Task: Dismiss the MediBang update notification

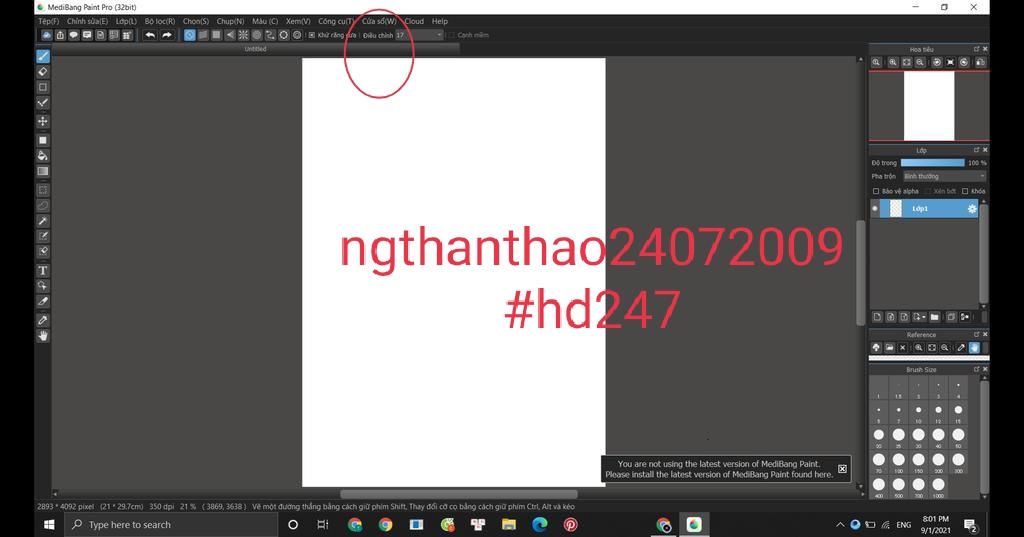Action: (842, 469)
